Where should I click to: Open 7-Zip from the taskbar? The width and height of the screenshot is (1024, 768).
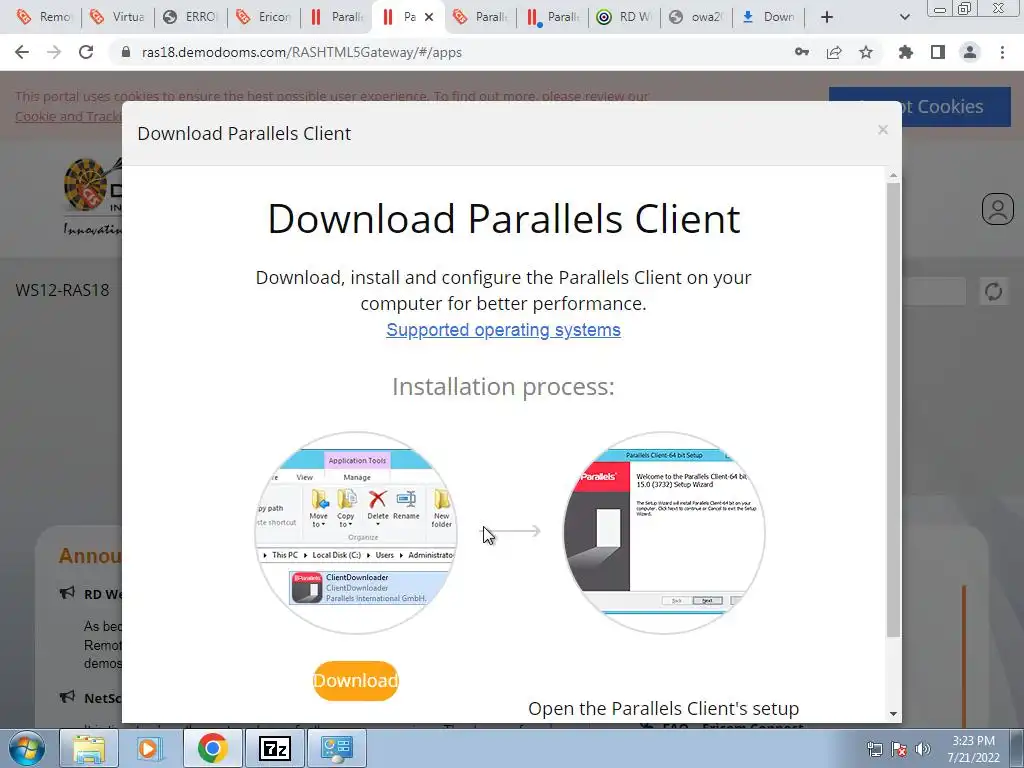[x=274, y=748]
